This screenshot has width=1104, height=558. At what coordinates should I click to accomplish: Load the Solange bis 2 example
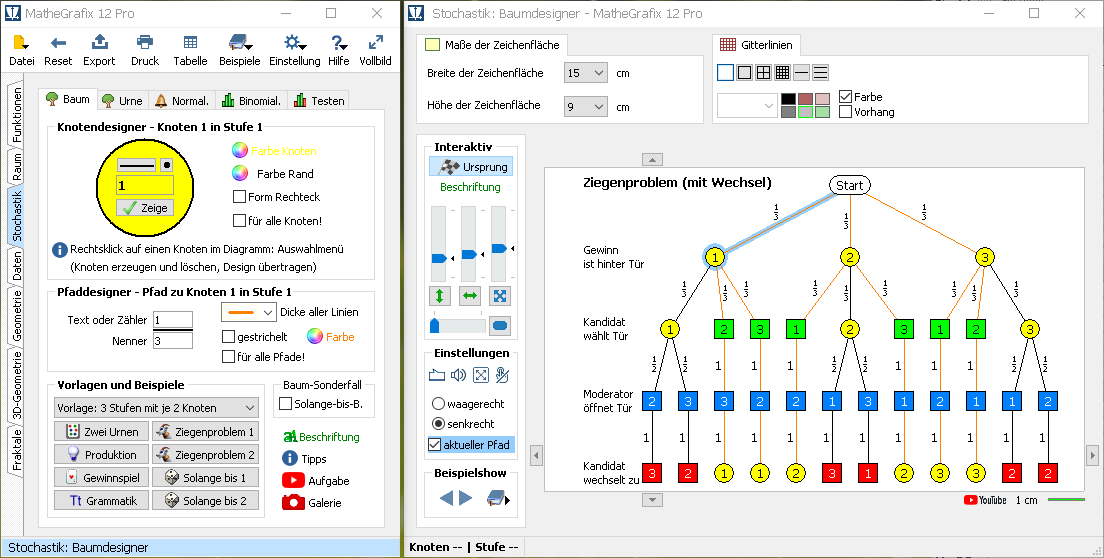click(205, 500)
